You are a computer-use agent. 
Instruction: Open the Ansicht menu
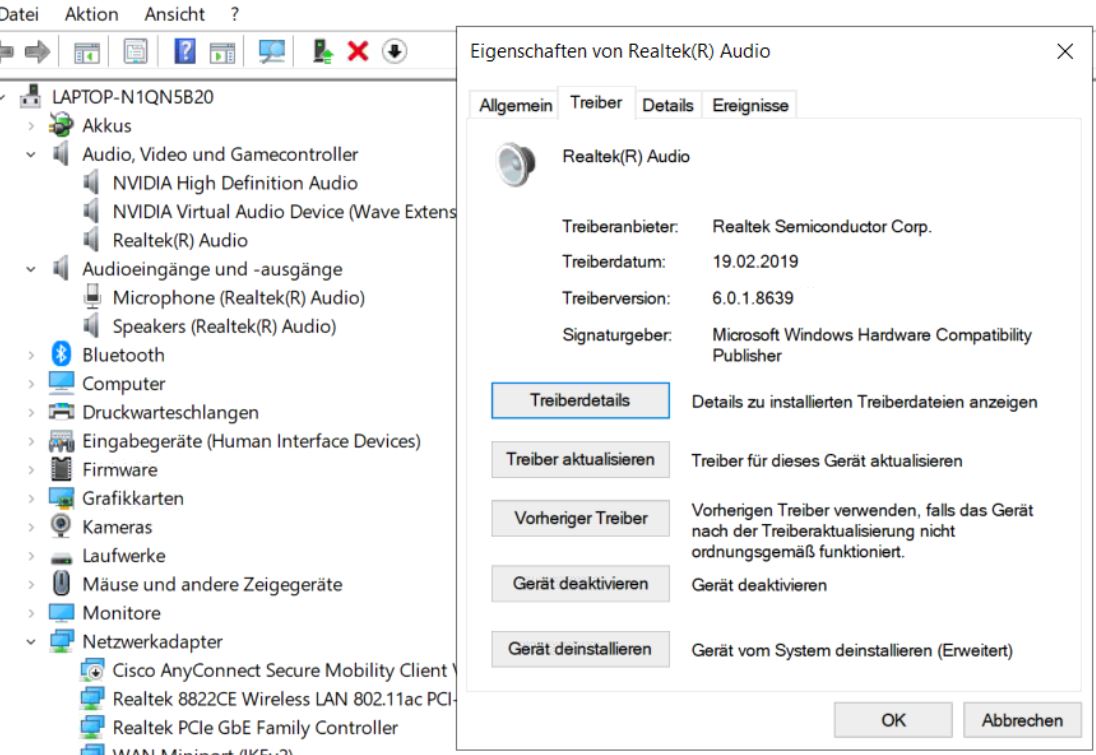tap(175, 14)
